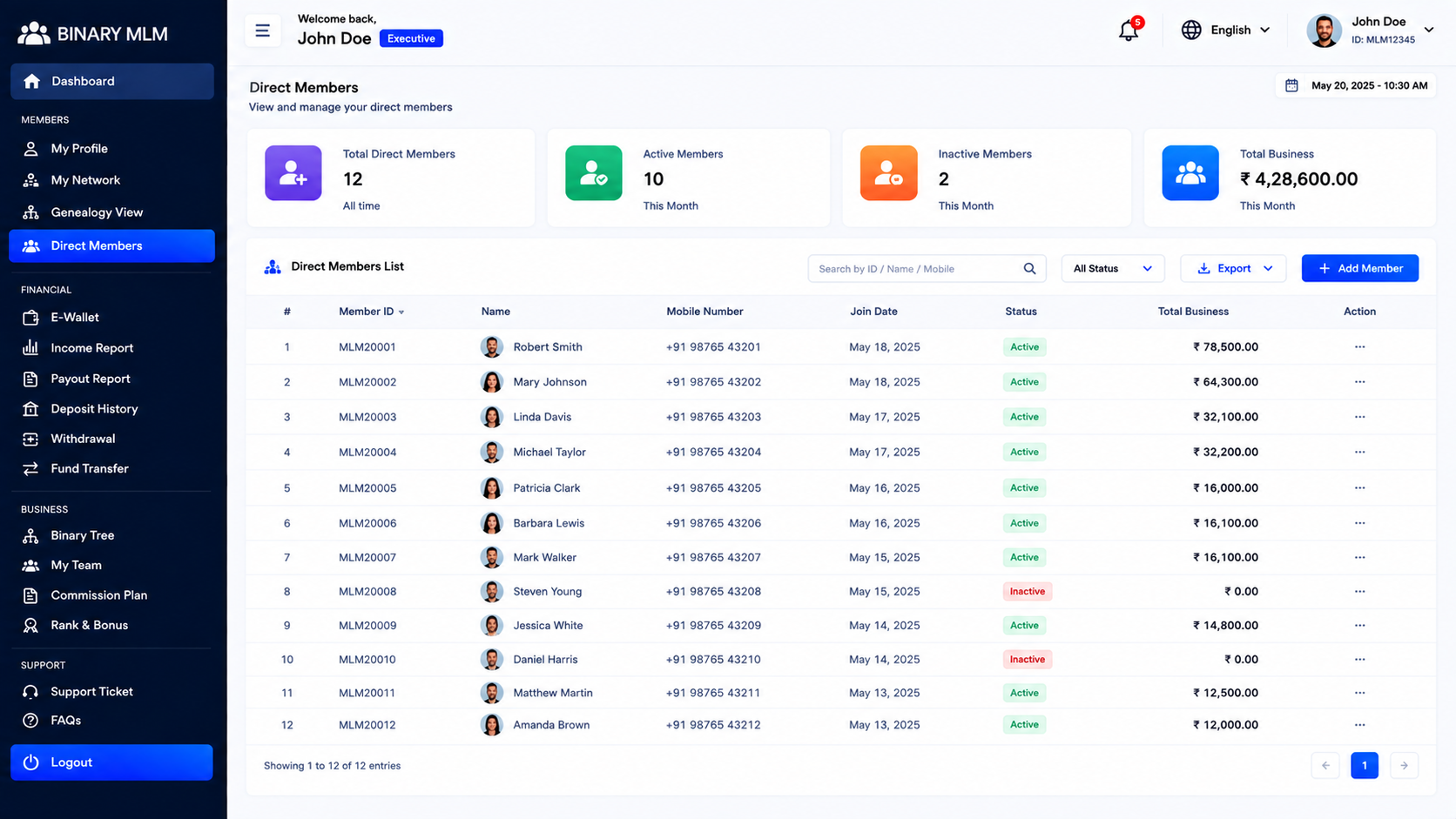This screenshot has width=1456, height=819.
Task: Click the Logout button
Action: point(111,762)
